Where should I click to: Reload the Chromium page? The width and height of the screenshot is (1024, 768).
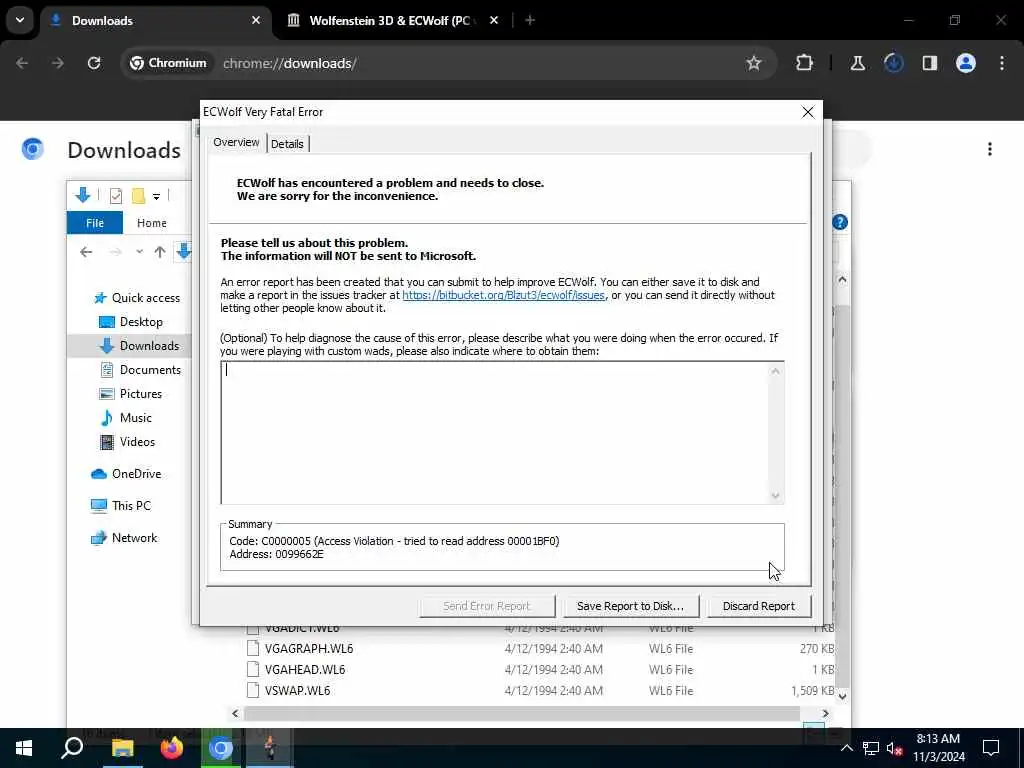click(x=94, y=63)
